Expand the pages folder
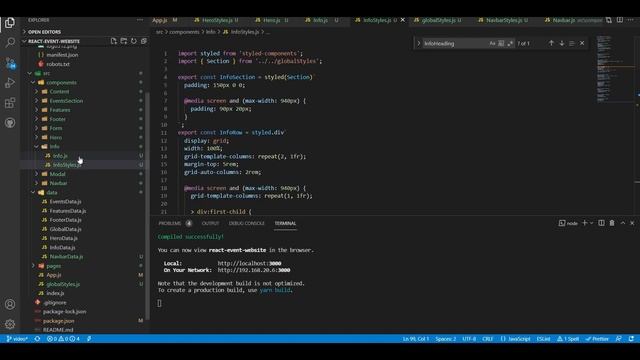Image resolution: width=640 pixels, height=360 pixels. coord(53,266)
